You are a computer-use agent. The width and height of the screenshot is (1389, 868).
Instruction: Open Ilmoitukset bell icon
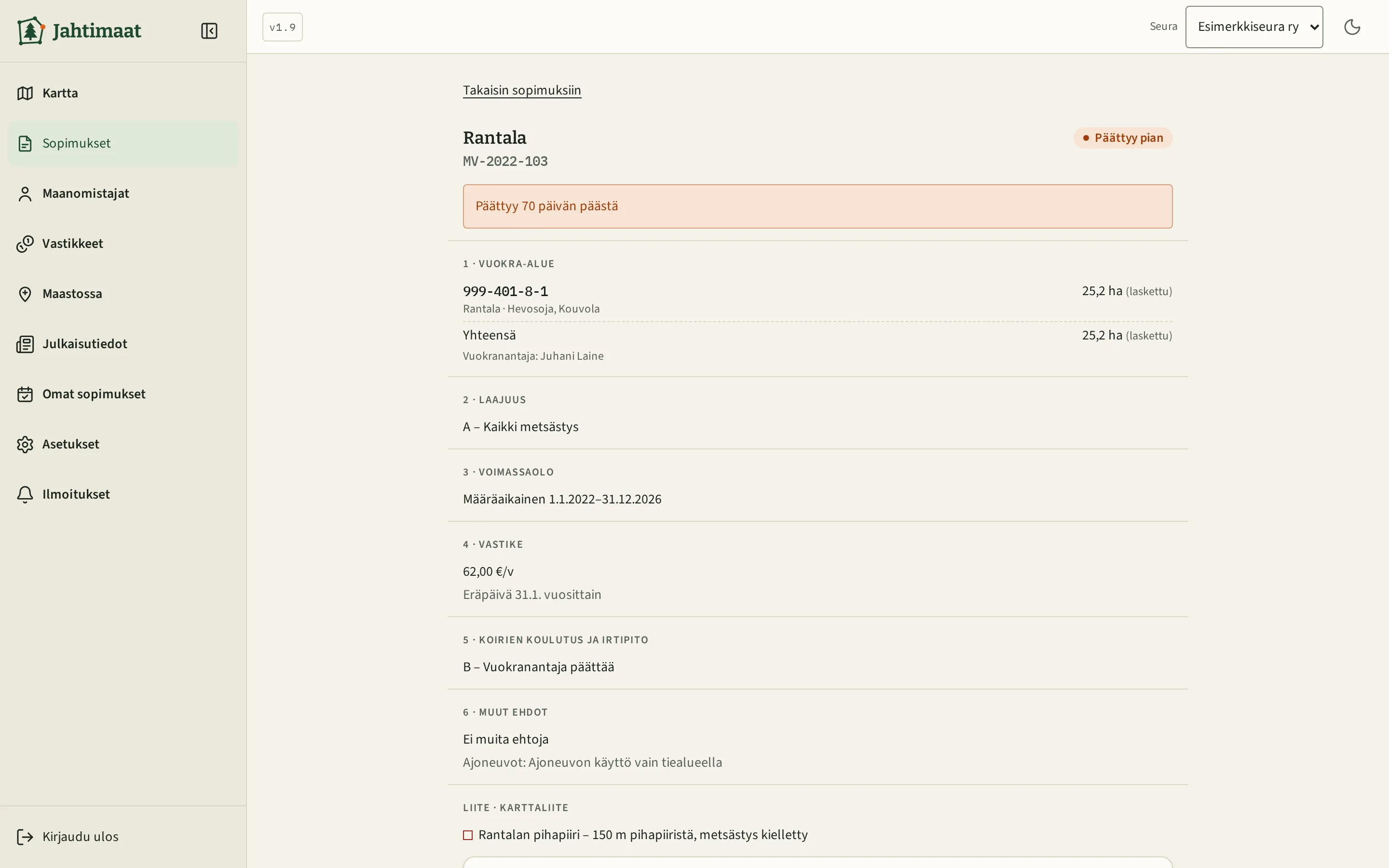coord(25,494)
